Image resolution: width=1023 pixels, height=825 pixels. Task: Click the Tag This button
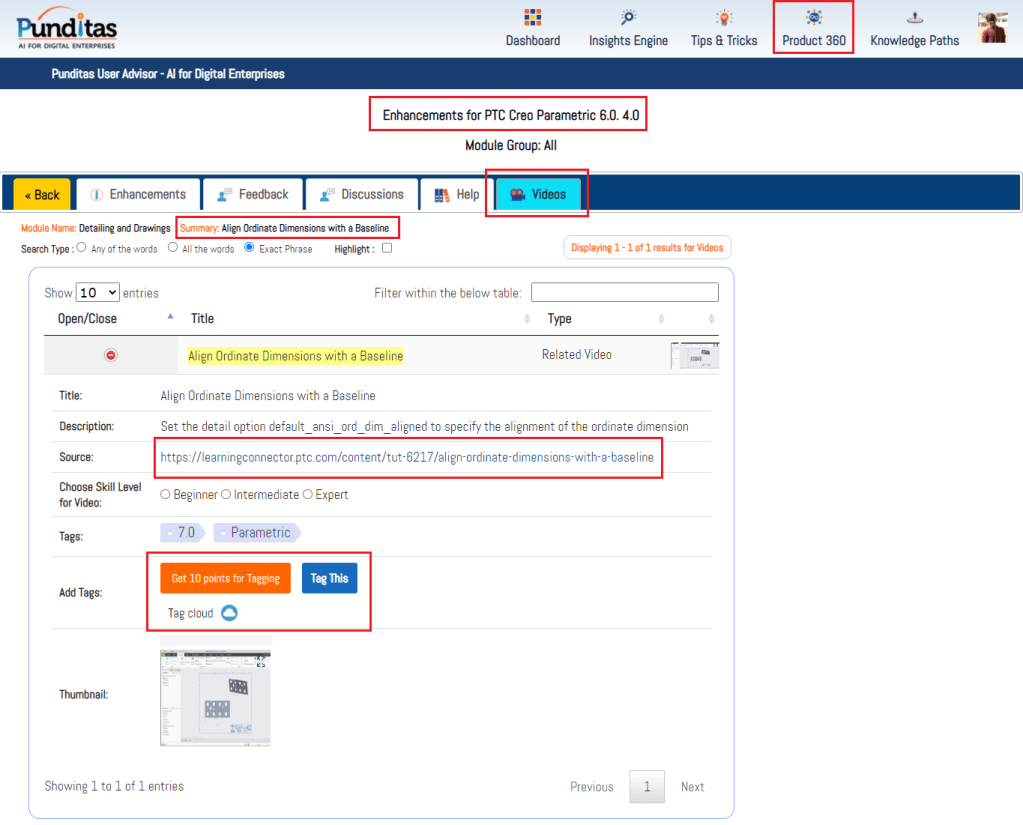tap(329, 578)
